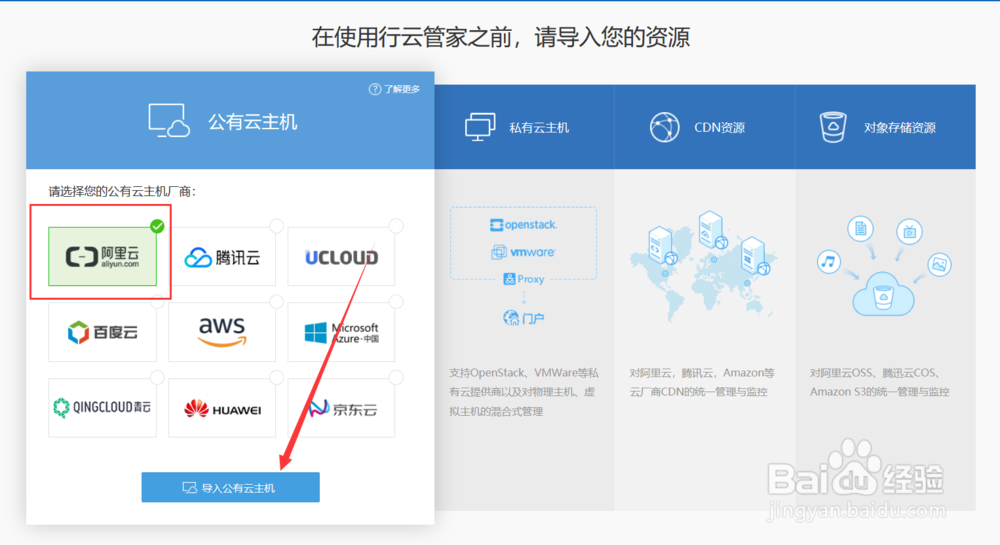Select the JD Cloud vendor card
This screenshot has height=545, width=1000.
[341, 407]
